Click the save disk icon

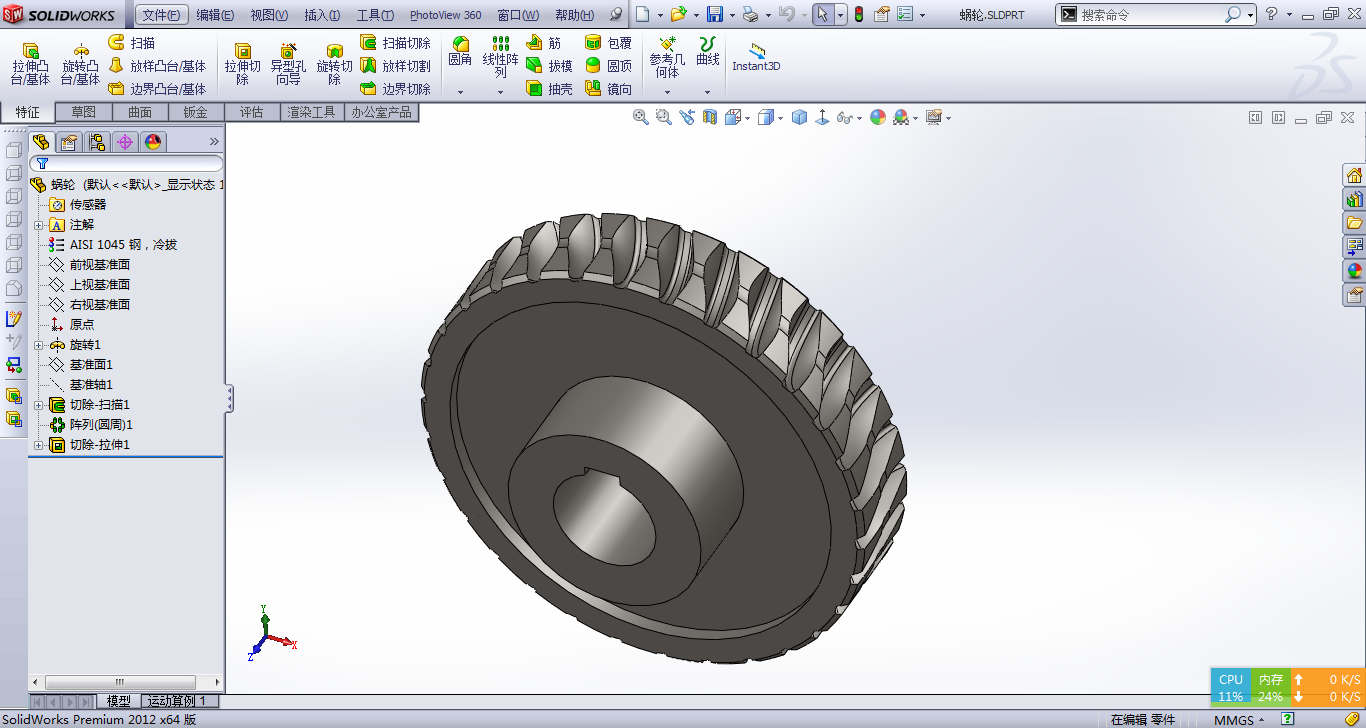point(715,15)
